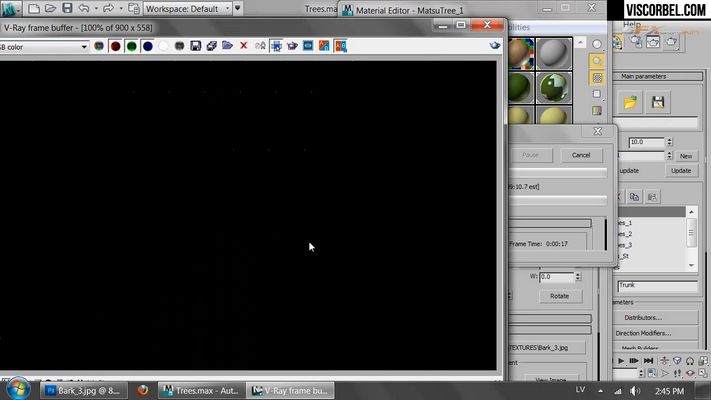Switch to alpha channel white circle
This screenshot has width=711, height=400.
pos(164,46)
